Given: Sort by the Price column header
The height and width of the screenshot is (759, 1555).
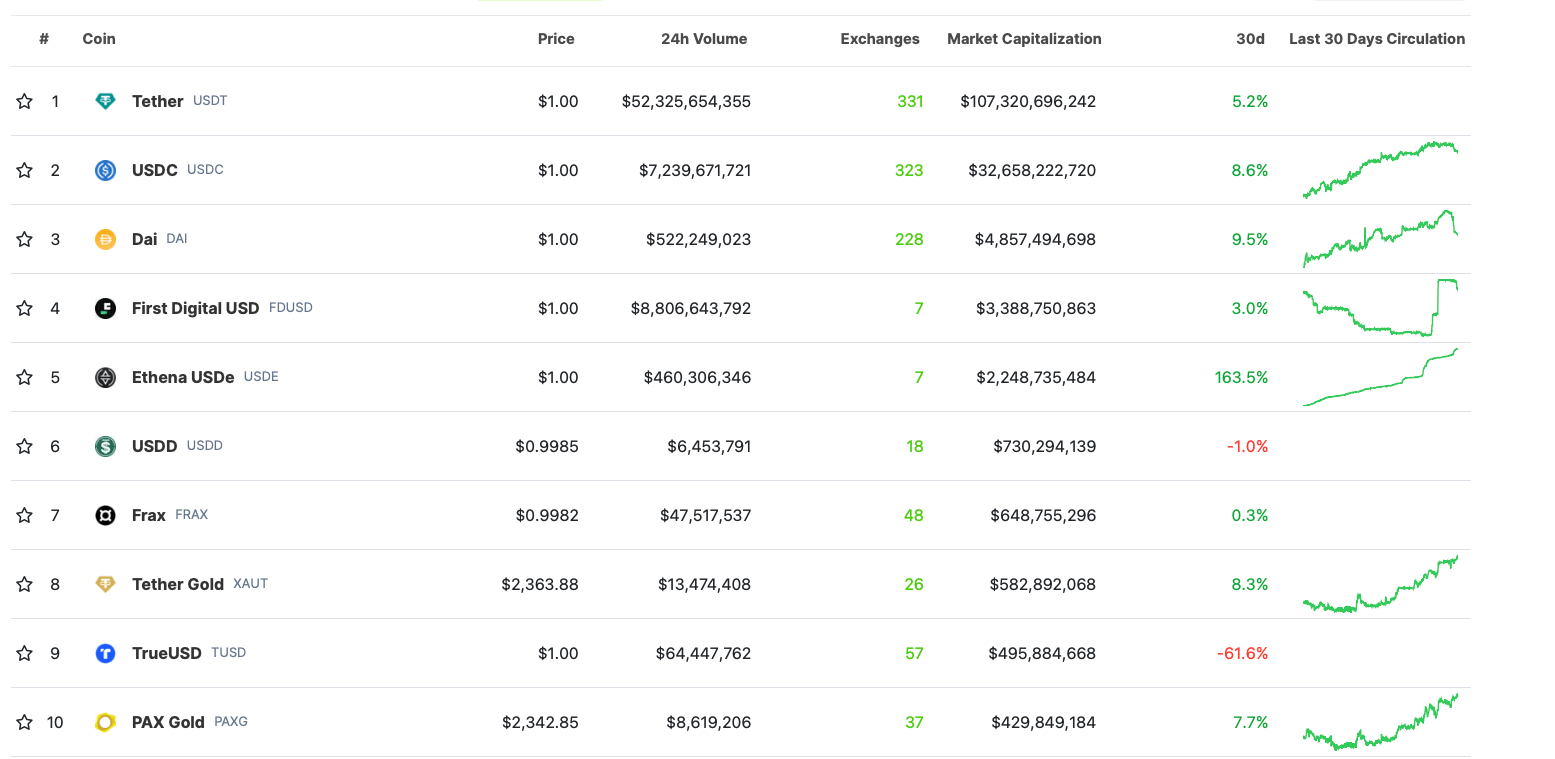Looking at the screenshot, I should tap(556, 39).
